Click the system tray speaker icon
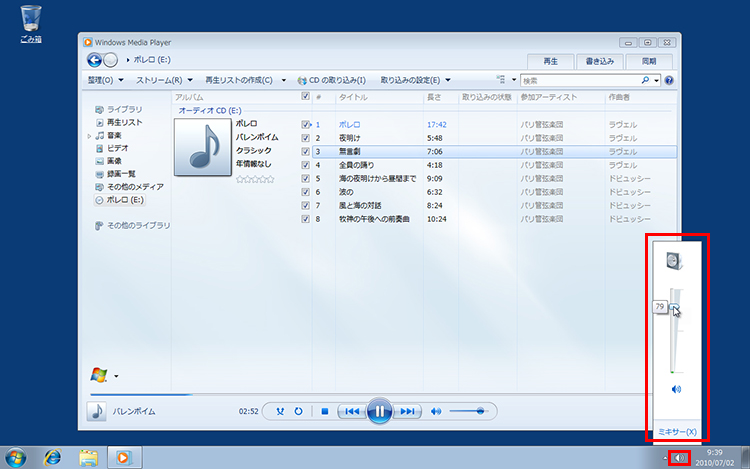Image resolution: width=750 pixels, height=469 pixels. pyautogui.click(x=679, y=458)
